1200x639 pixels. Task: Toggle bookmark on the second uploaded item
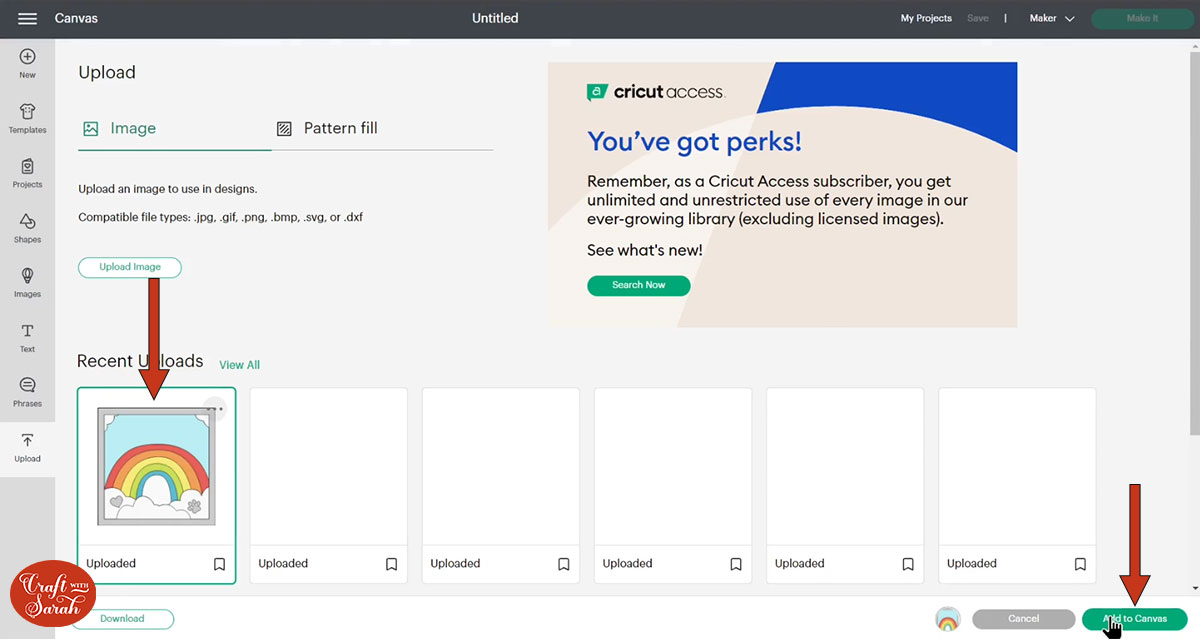pyautogui.click(x=392, y=564)
